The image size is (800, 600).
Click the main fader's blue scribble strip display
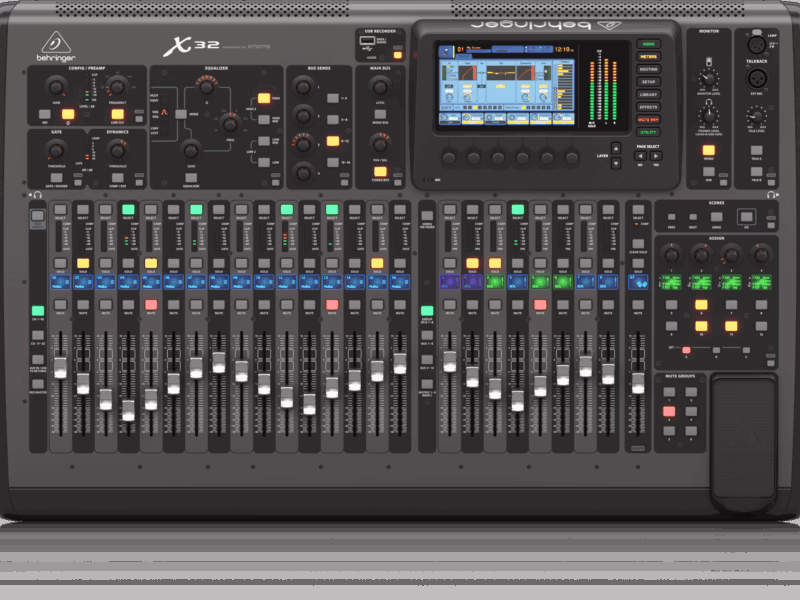pos(638,282)
